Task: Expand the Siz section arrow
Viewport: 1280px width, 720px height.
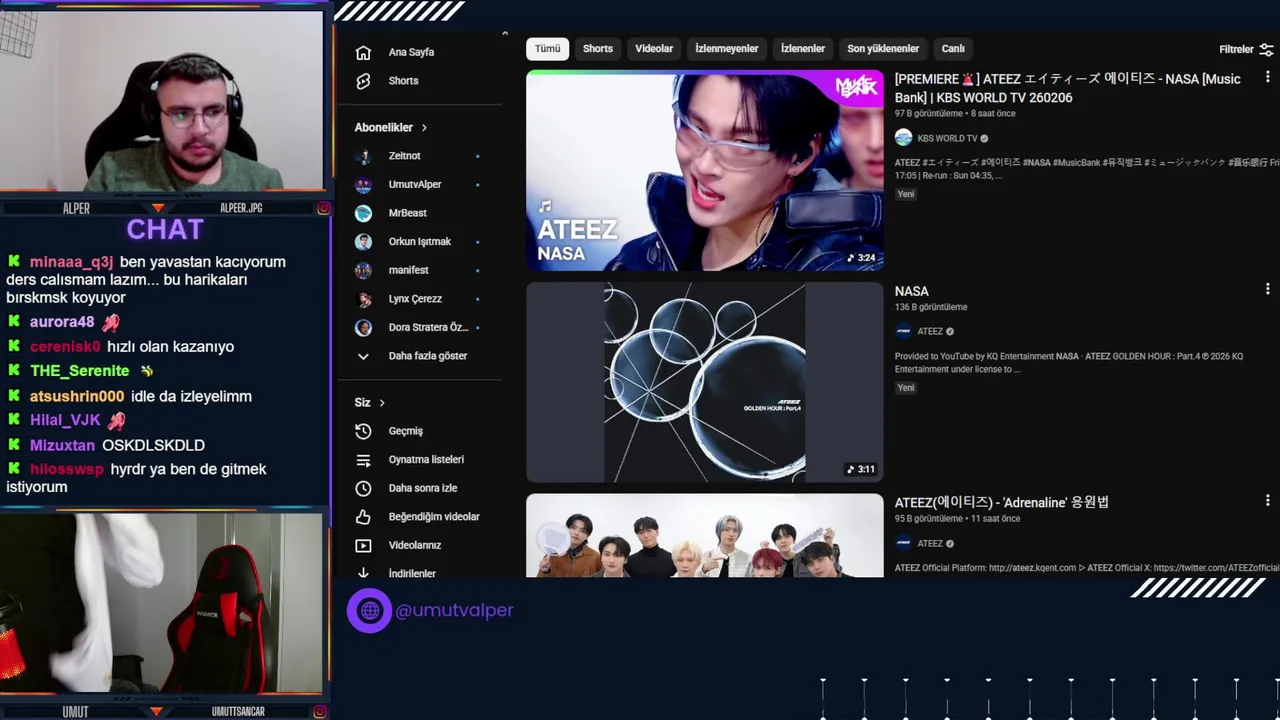Action: click(381, 403)
